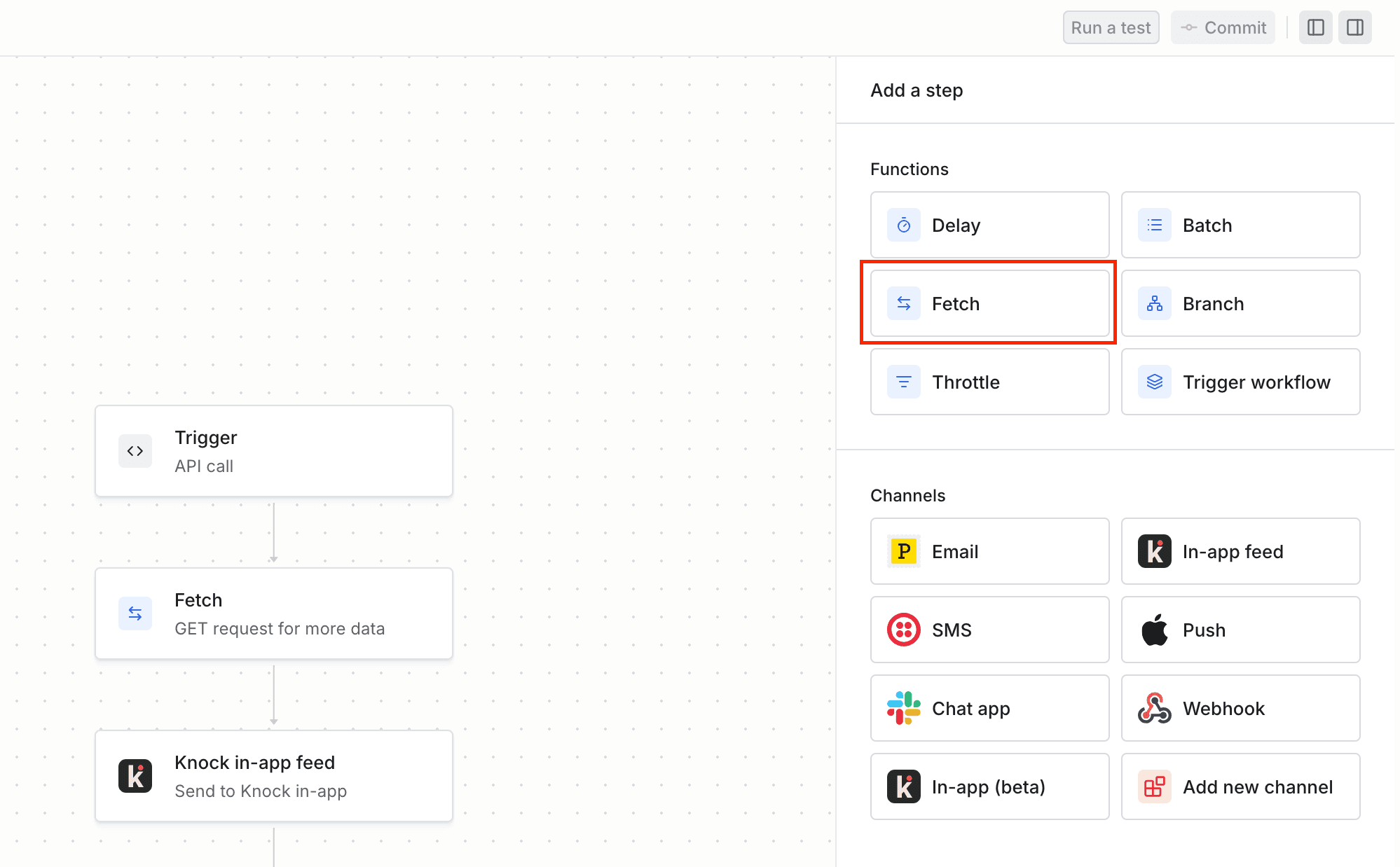This screenshot has height=867, width=1400.
Task: Toggle the left sidebar panel
Action: point(1315,27)
